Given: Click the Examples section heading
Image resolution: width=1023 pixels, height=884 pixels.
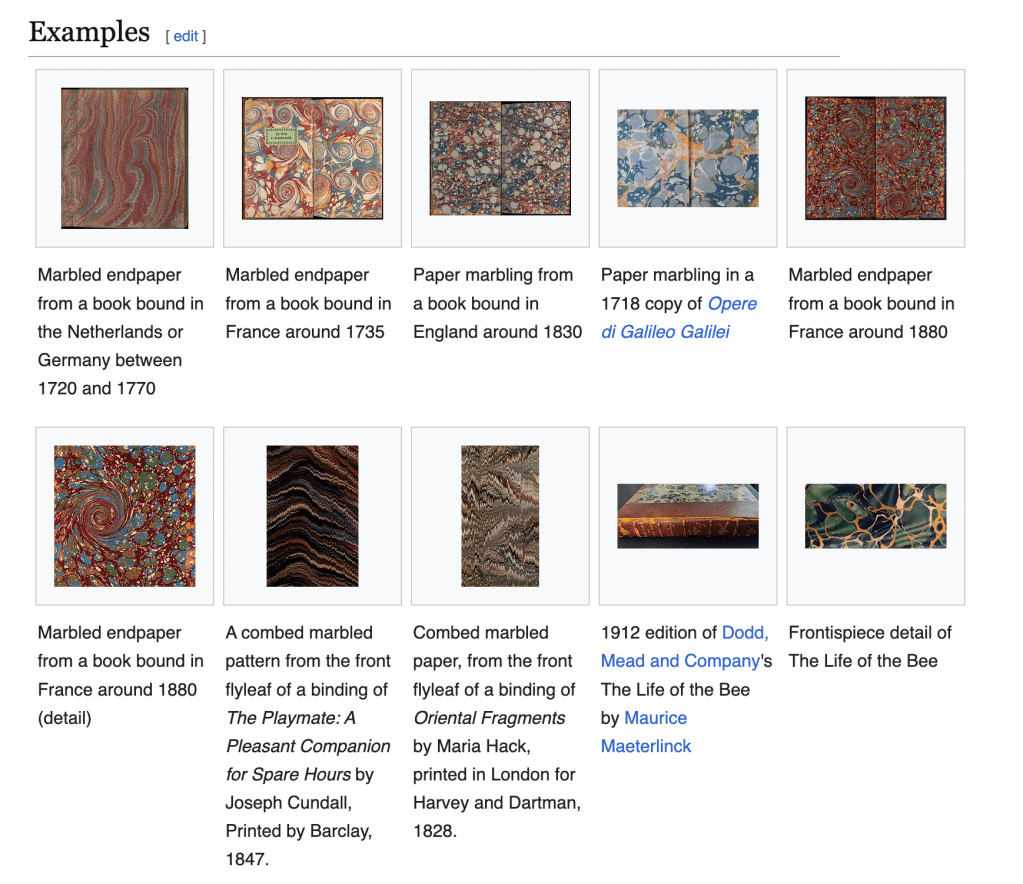Looking at the screenshot, I should pos(89,32).
